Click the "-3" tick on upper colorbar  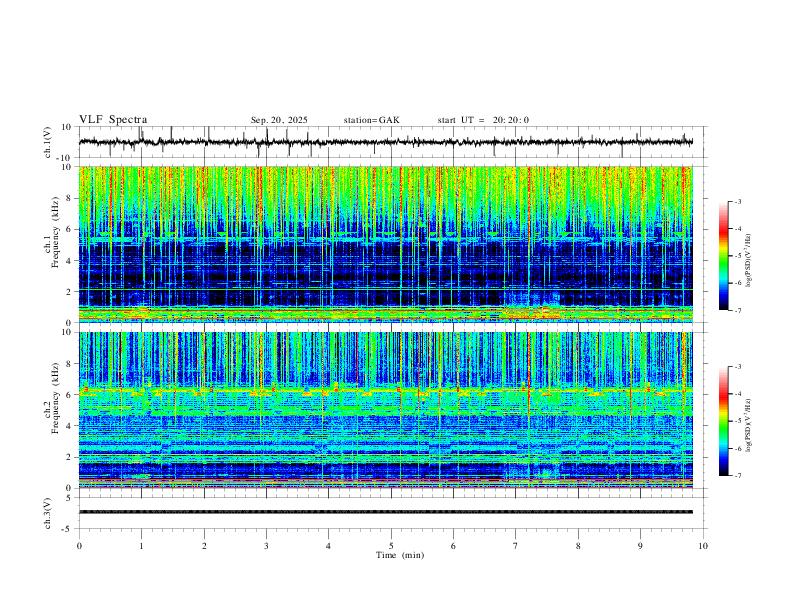click(737, 201)
